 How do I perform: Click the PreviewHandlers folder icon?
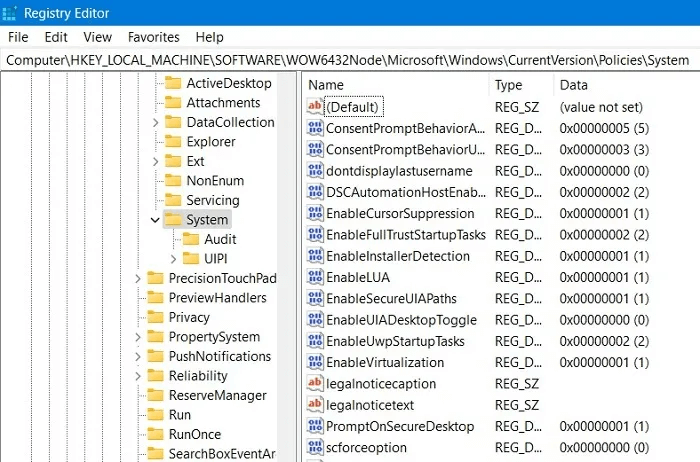155,298
